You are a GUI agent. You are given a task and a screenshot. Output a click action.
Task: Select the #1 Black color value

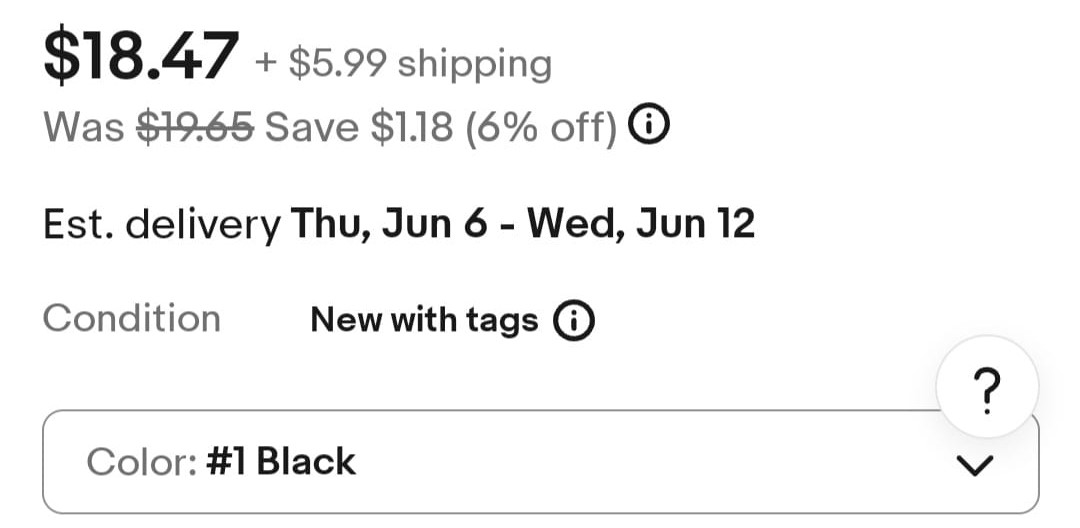pyautogui.click(x=281, y=461)
